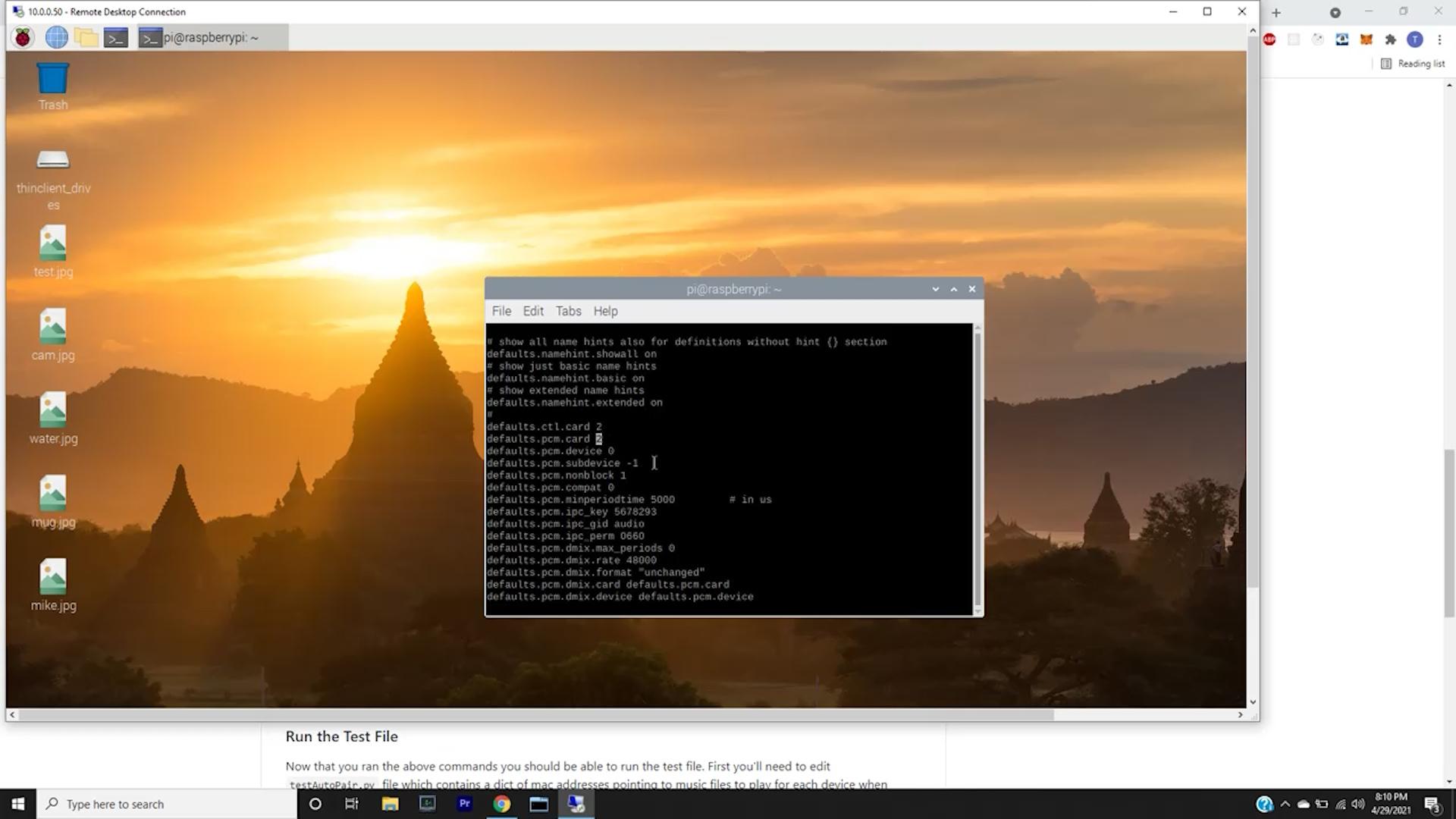Screen dimensions: 1456x819
Task: Click the Windows search box
Action: (167, 804)
